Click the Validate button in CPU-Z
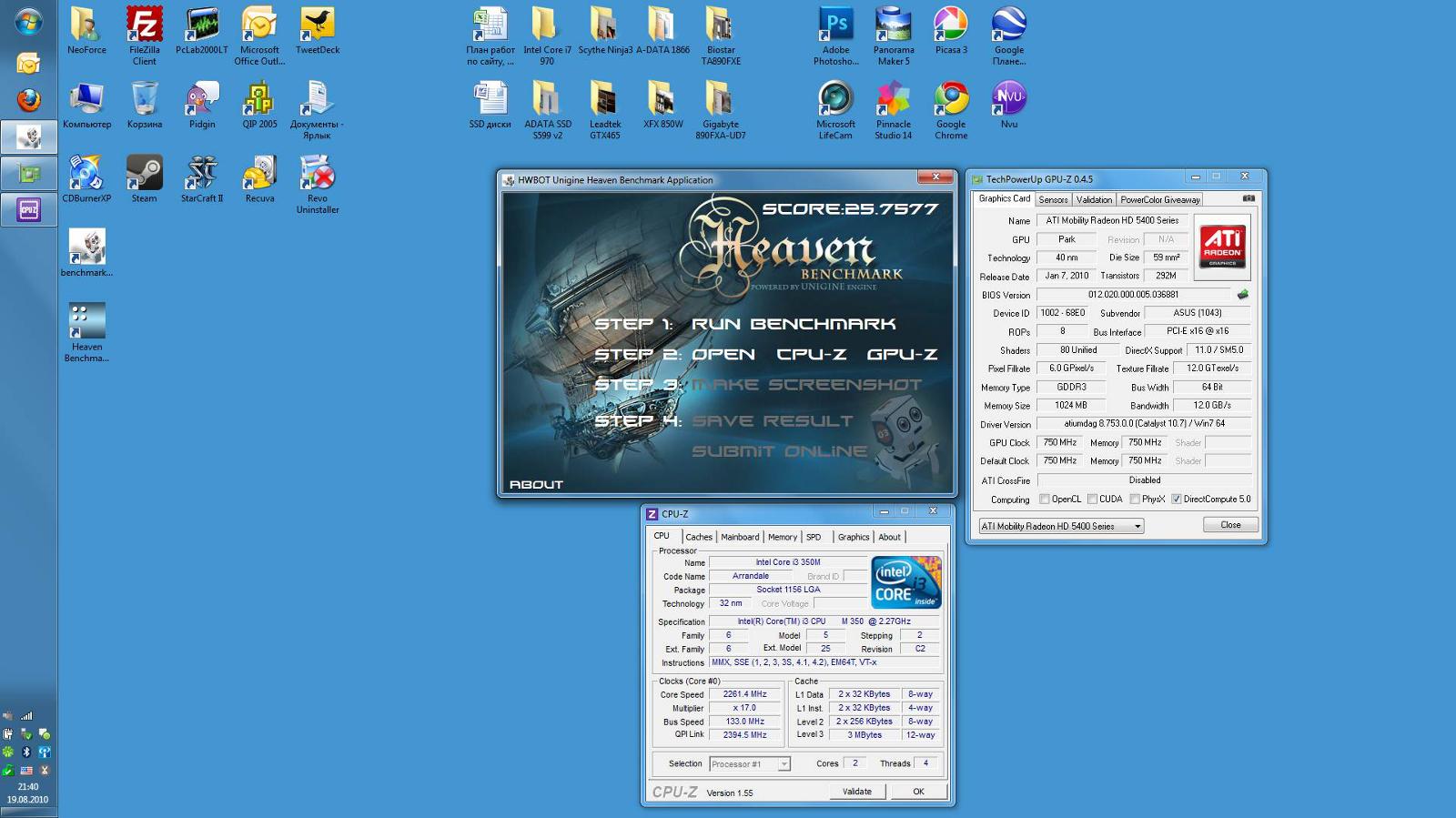This screenshot has height=818, width=1456. coord(856,792)
